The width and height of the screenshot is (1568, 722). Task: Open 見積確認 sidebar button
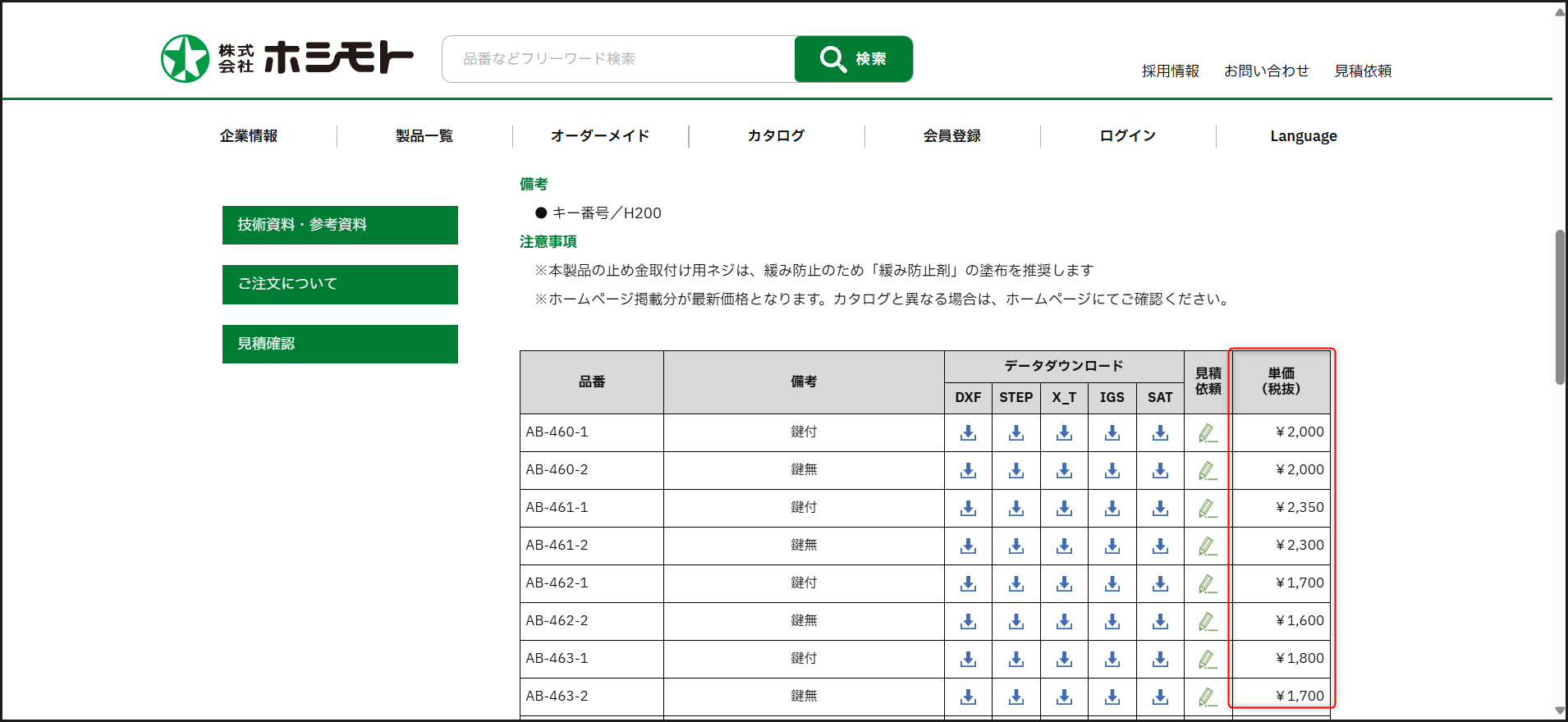pyautogui.click(x=340, y=344)
